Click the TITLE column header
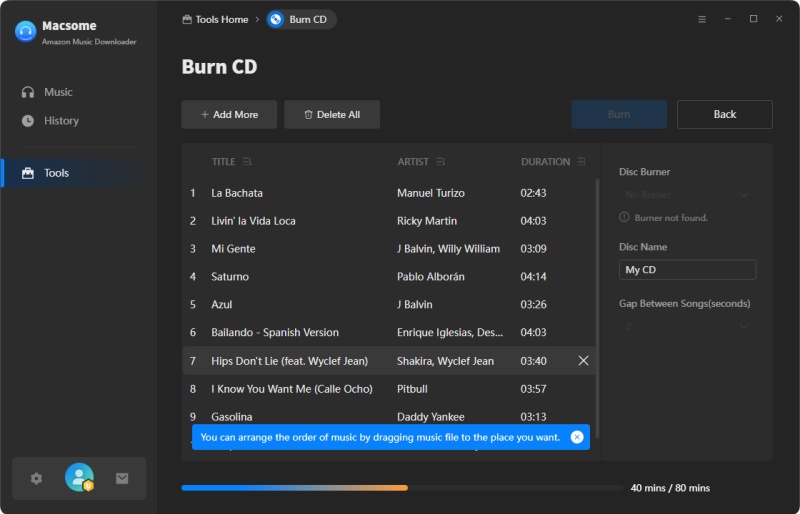The width and height of the screenshot is (800, 514). [223, 162]
